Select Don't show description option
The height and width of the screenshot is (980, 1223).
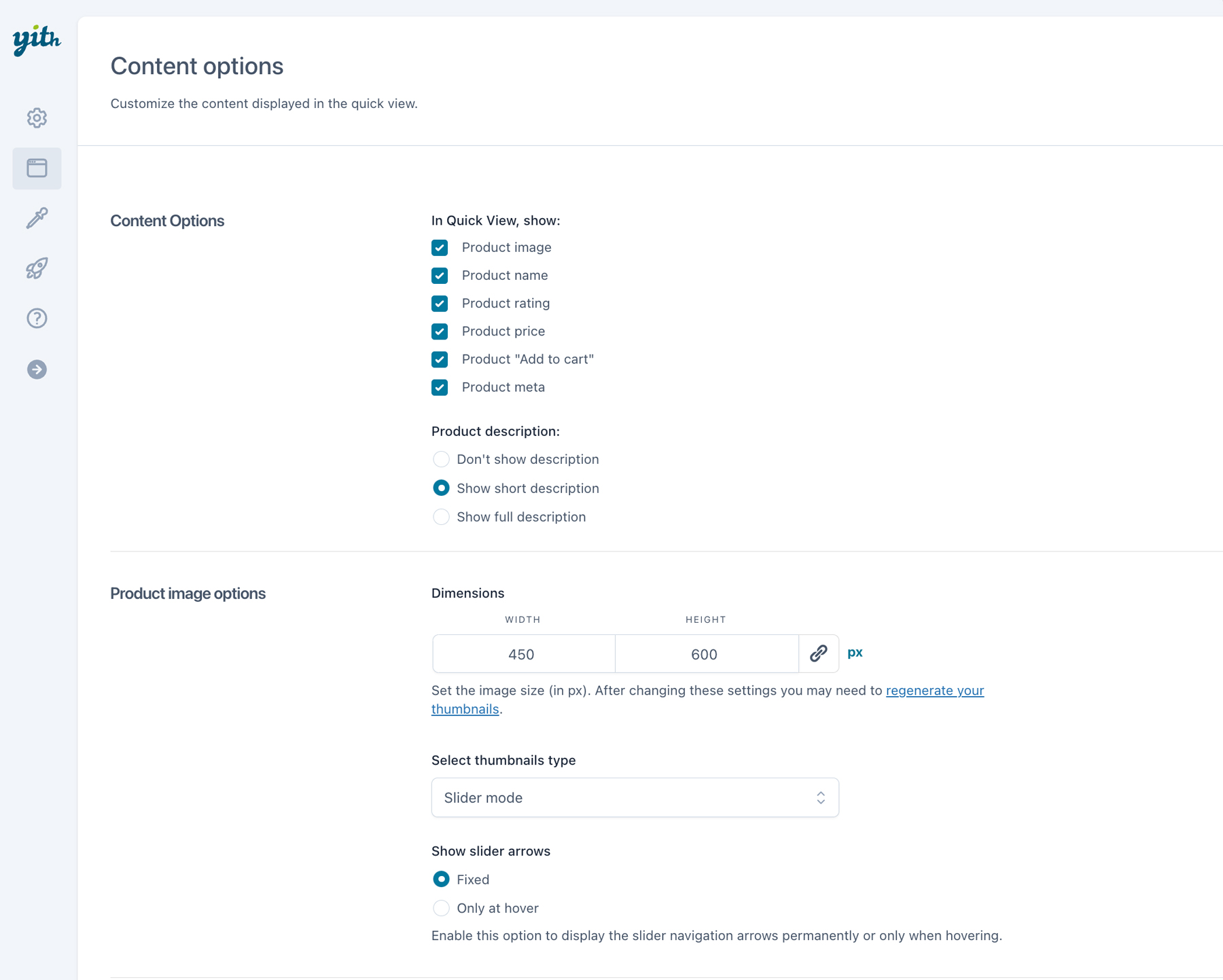(x=441, y=460)
